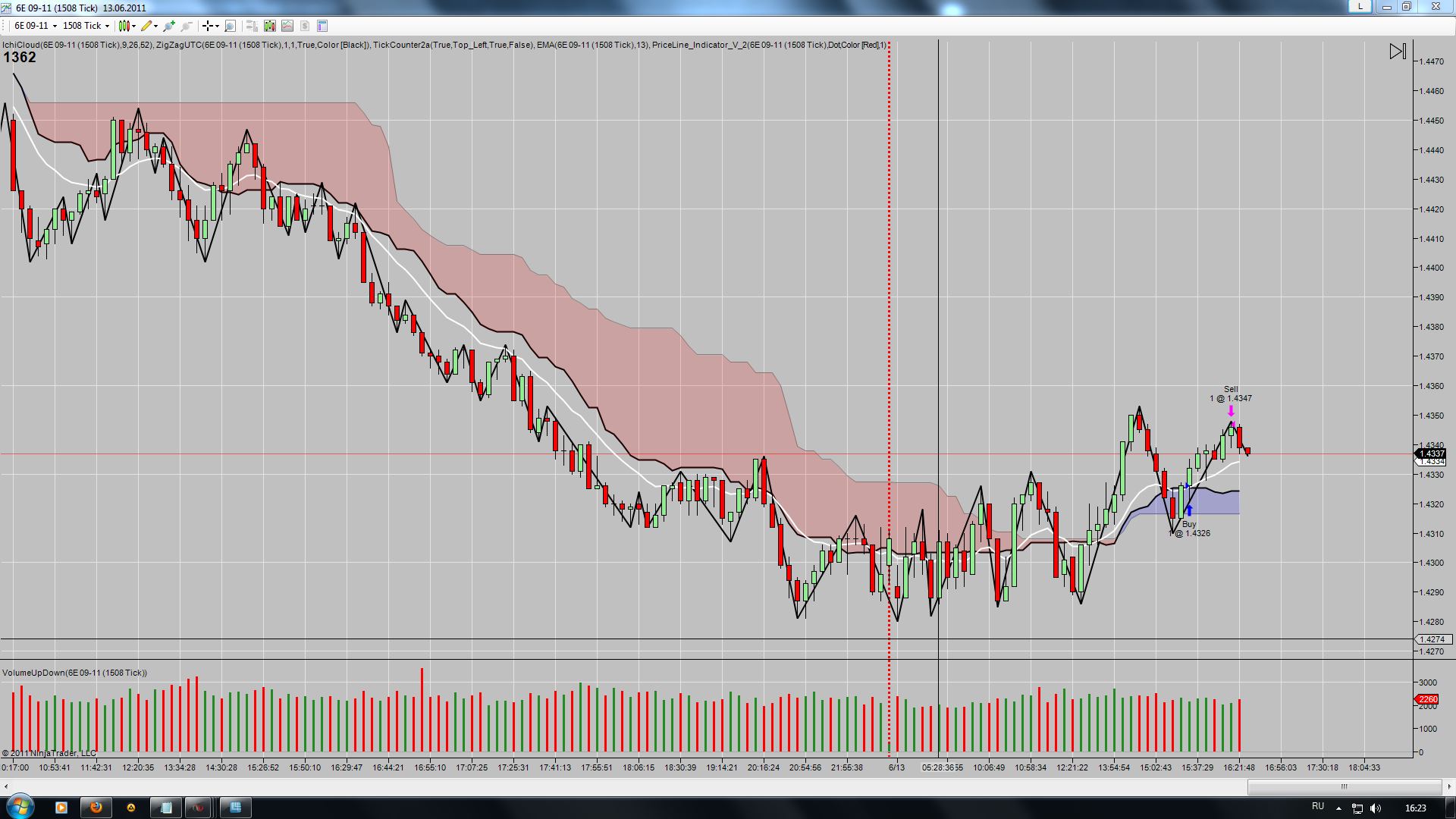Select the pencil drawing tools icon
This screenshot has width=1456, height=819.
pos(146,26)
